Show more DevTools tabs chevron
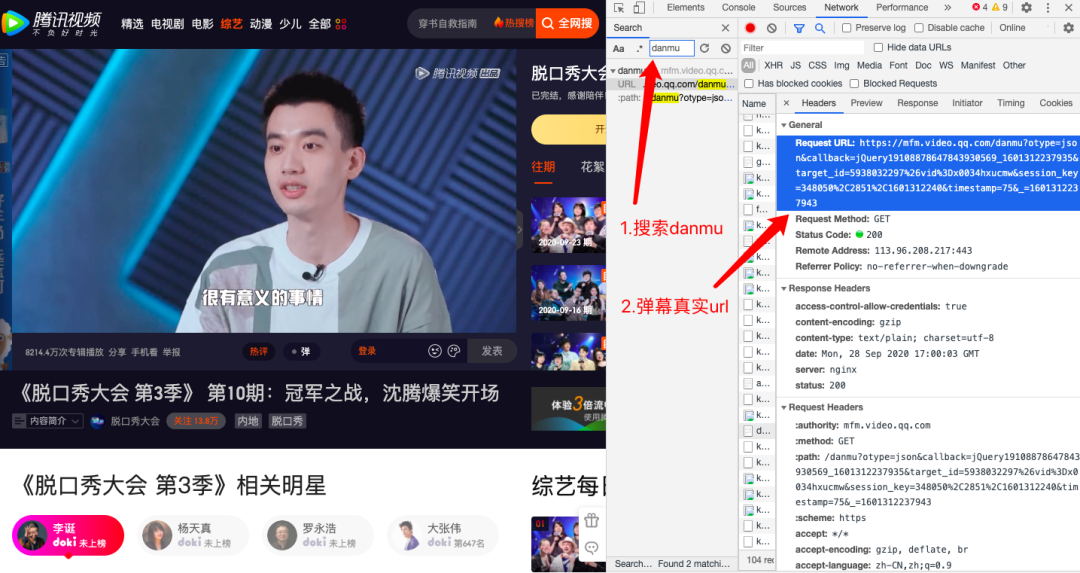1080x573 pixels. click(x=947, y=8)
